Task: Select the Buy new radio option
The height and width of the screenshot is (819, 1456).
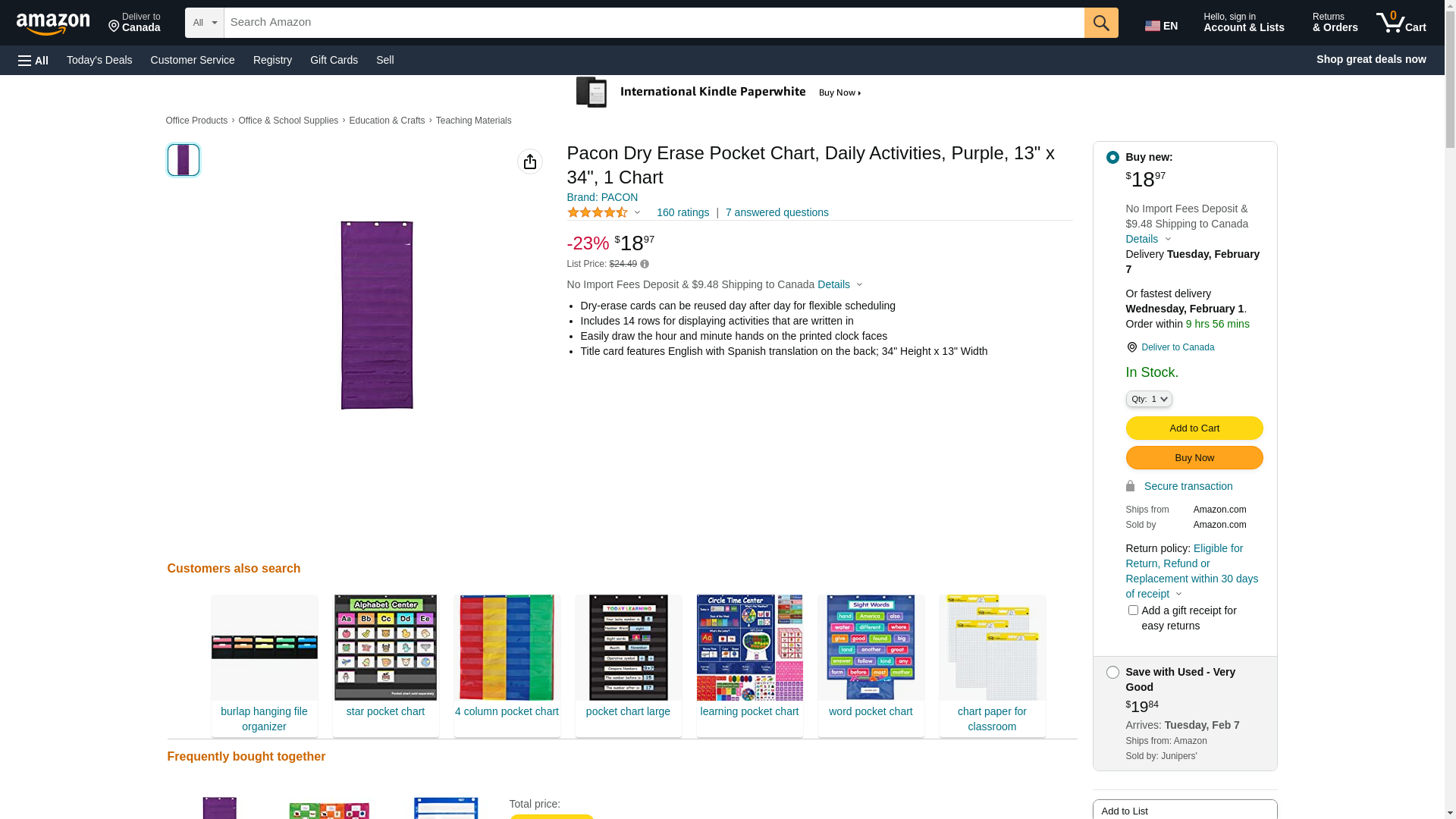Action: click(x=1112, y=158)
